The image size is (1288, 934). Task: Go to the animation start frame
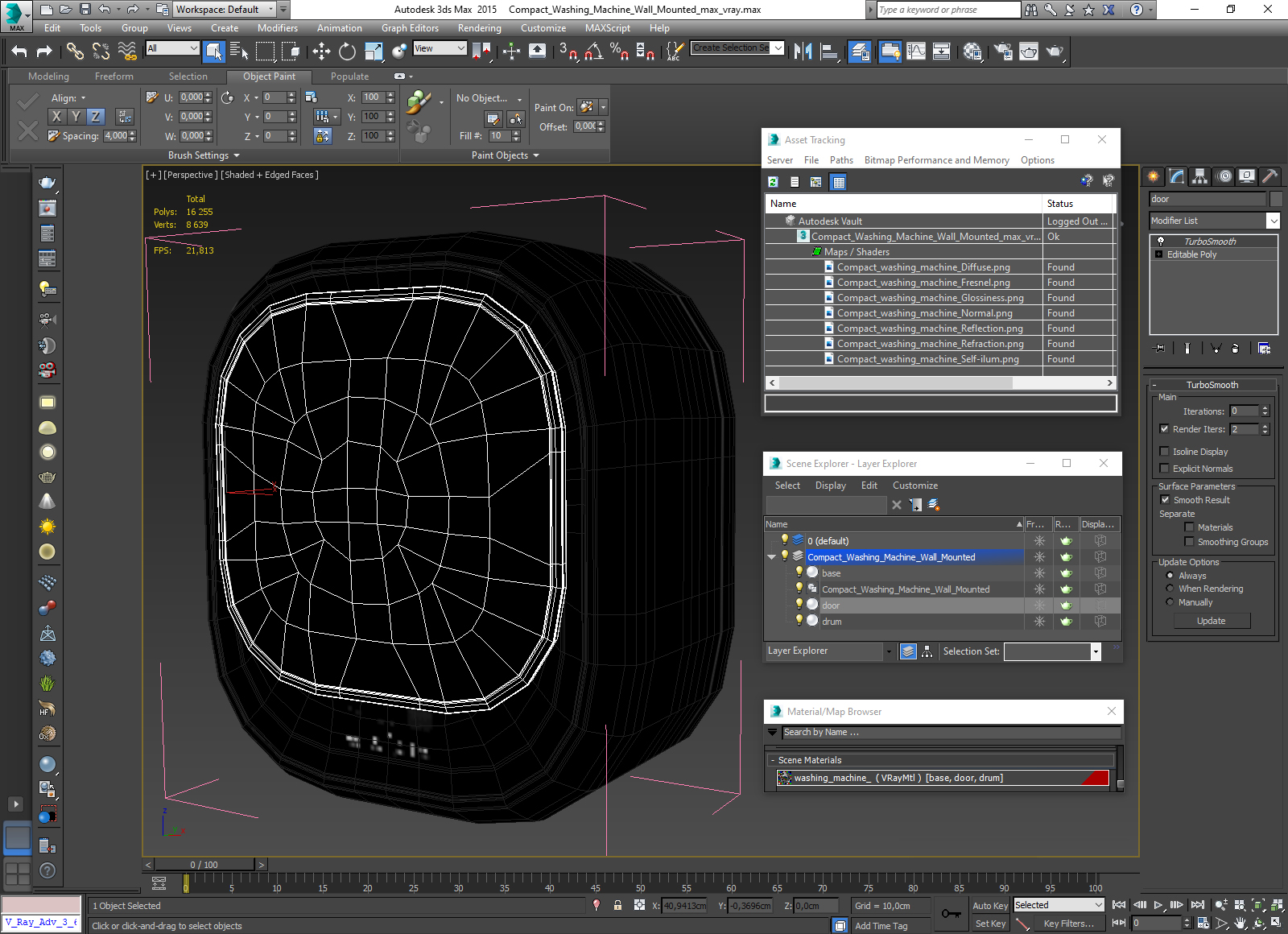[1119, 905]
